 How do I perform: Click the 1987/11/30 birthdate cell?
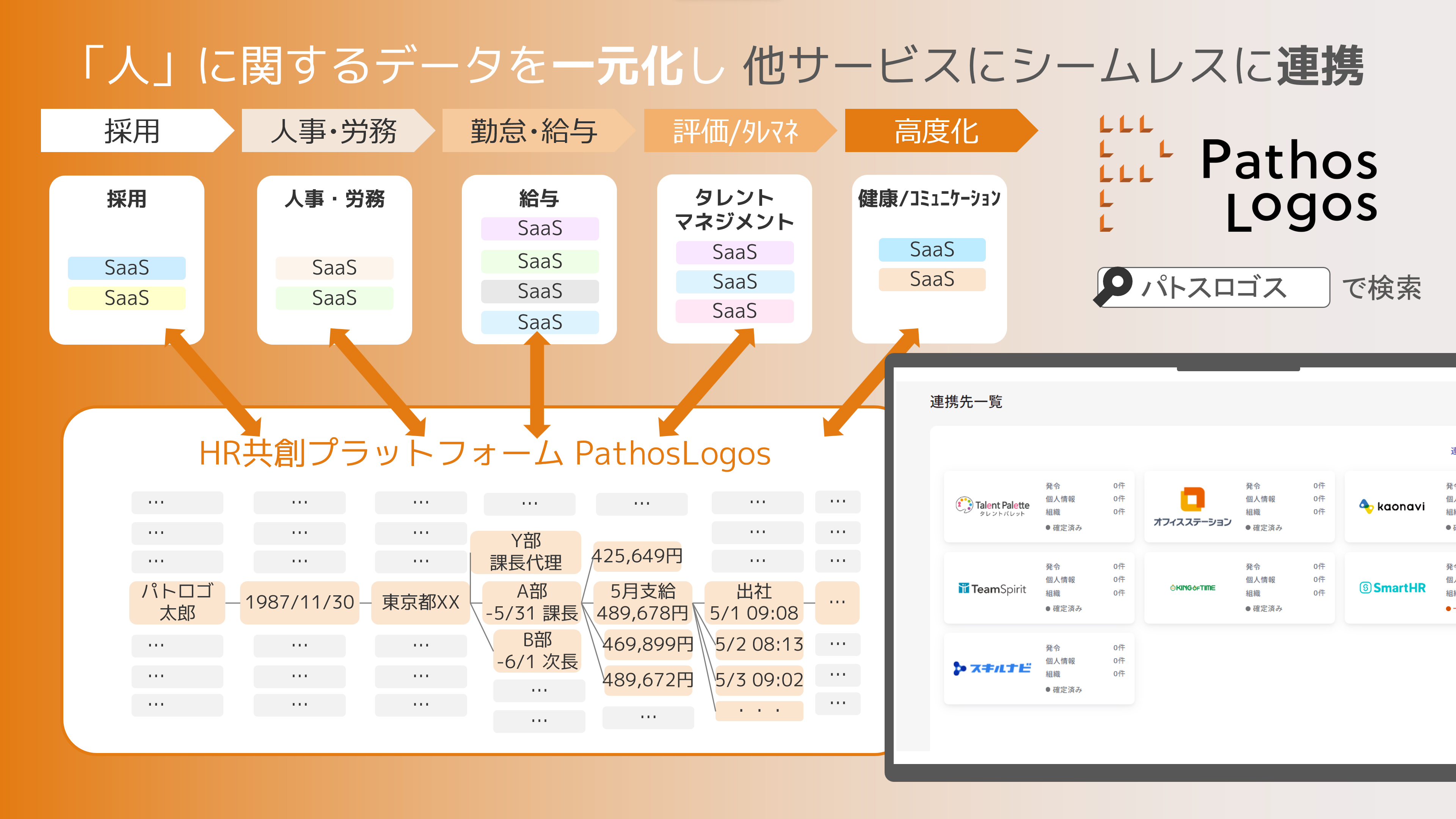pos(300,602)
